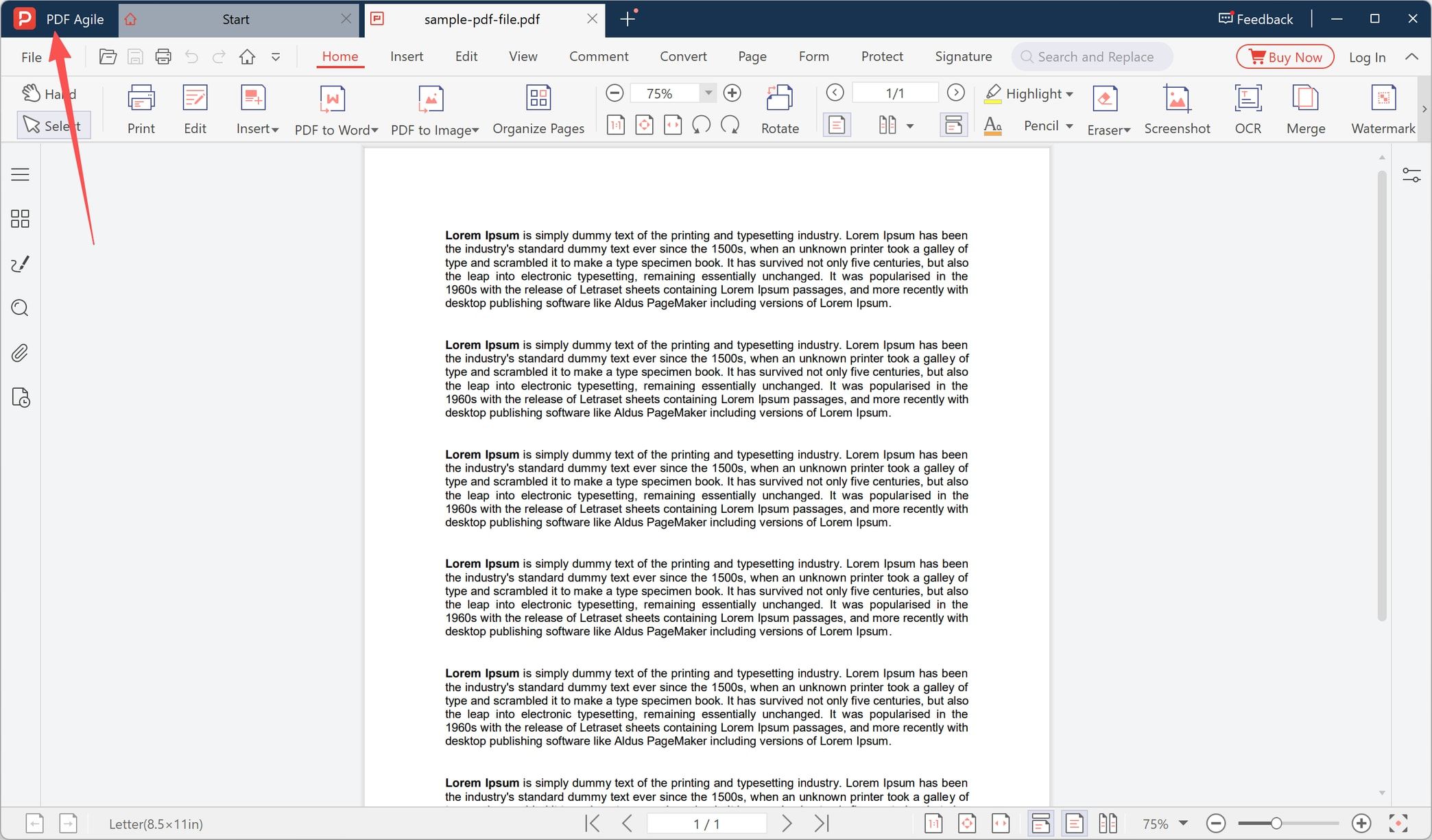The image size is (1432, 840).
Task: Expand the Pencil options dropdown
Action: pyautogui.click(x=1069, y=125)
